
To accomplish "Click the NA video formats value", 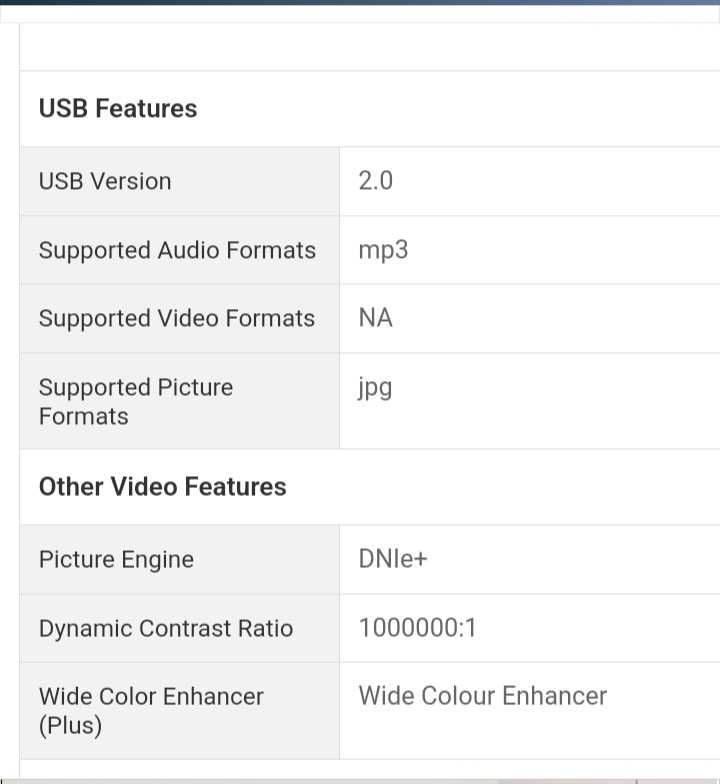I will point(376,318).
